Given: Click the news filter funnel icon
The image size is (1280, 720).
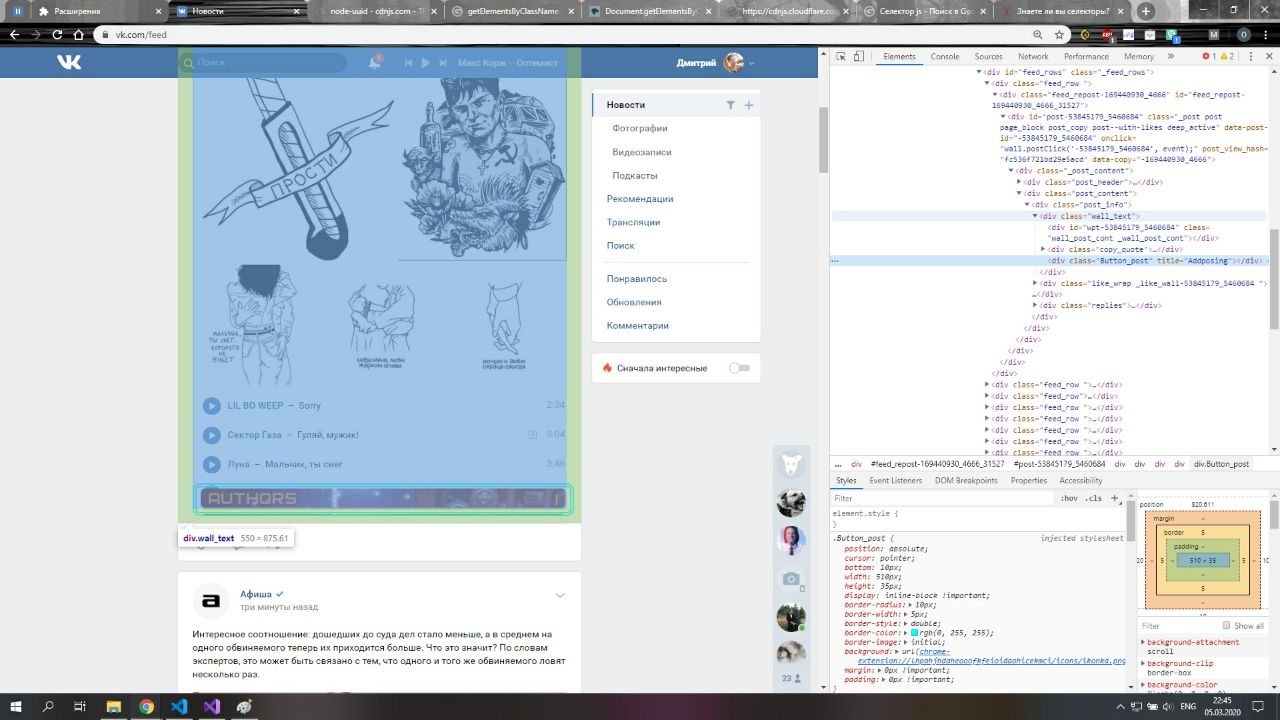Looking at the screenshot, I should click(730, 105).
